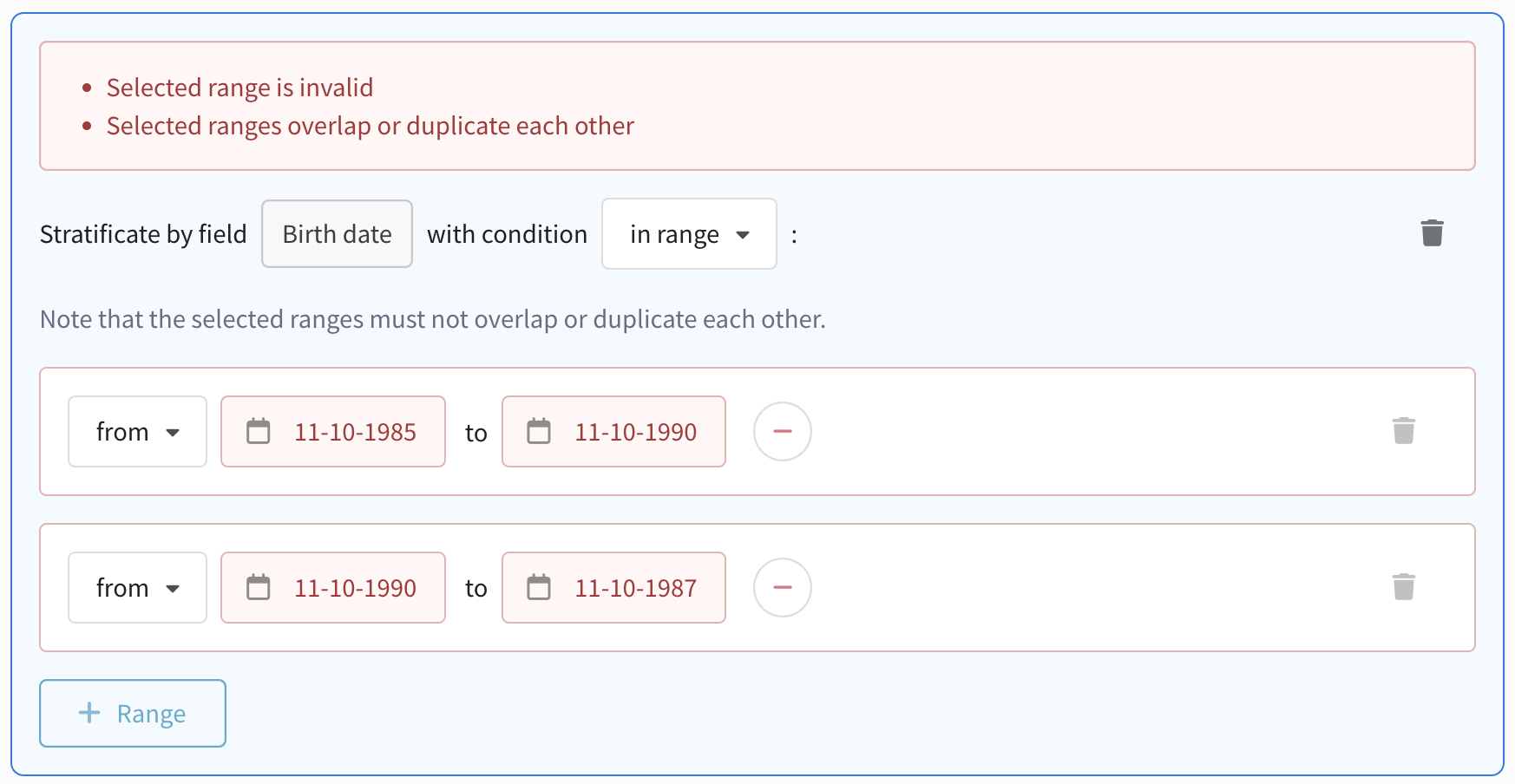This screenshot has height=784, width=1515.
Task: Click trash icon for first range row
Action: click(x=1403, y=431)
